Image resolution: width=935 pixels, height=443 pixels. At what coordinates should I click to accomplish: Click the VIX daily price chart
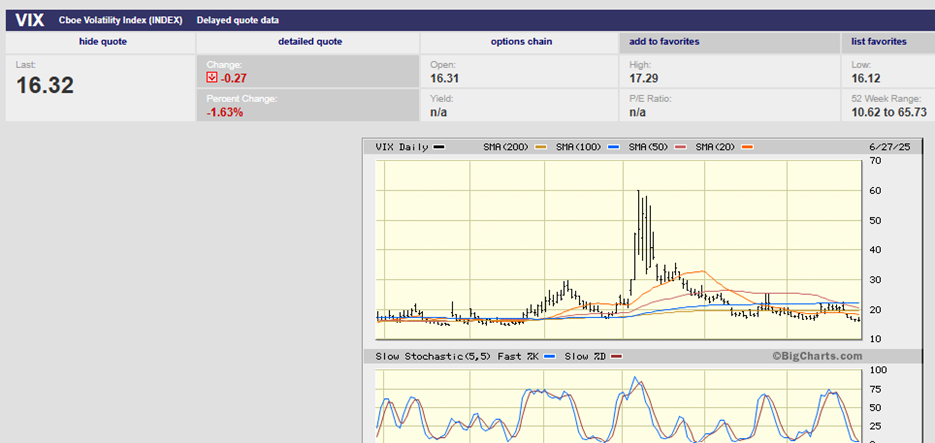[618, 250]
